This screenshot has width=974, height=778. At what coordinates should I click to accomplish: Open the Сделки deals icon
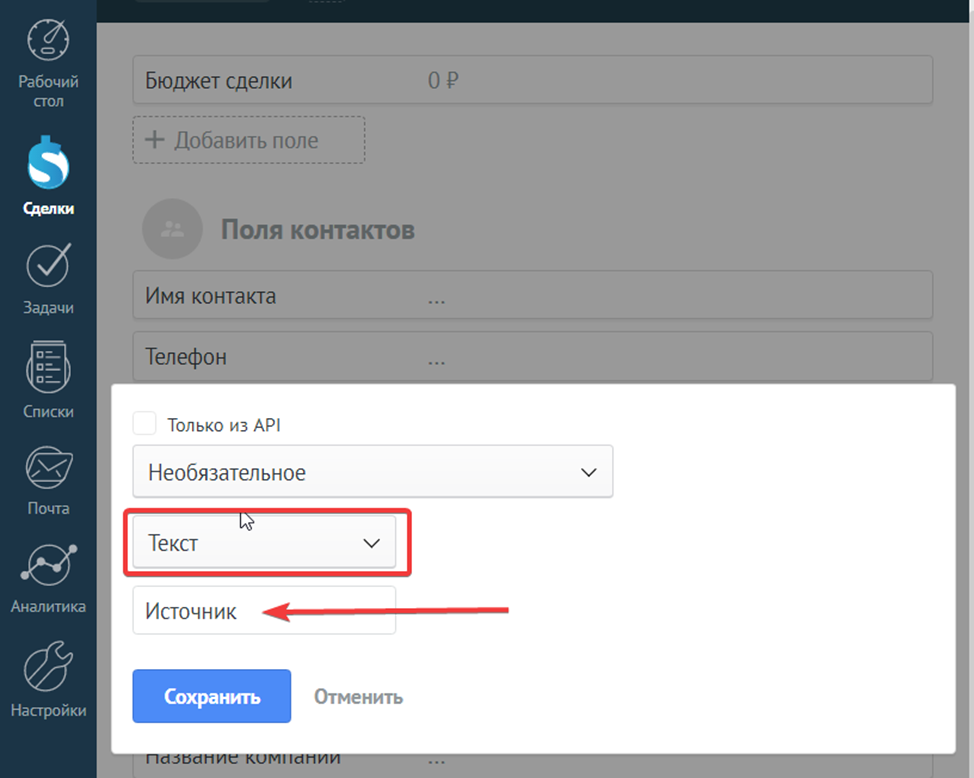(x=48, y=163)
